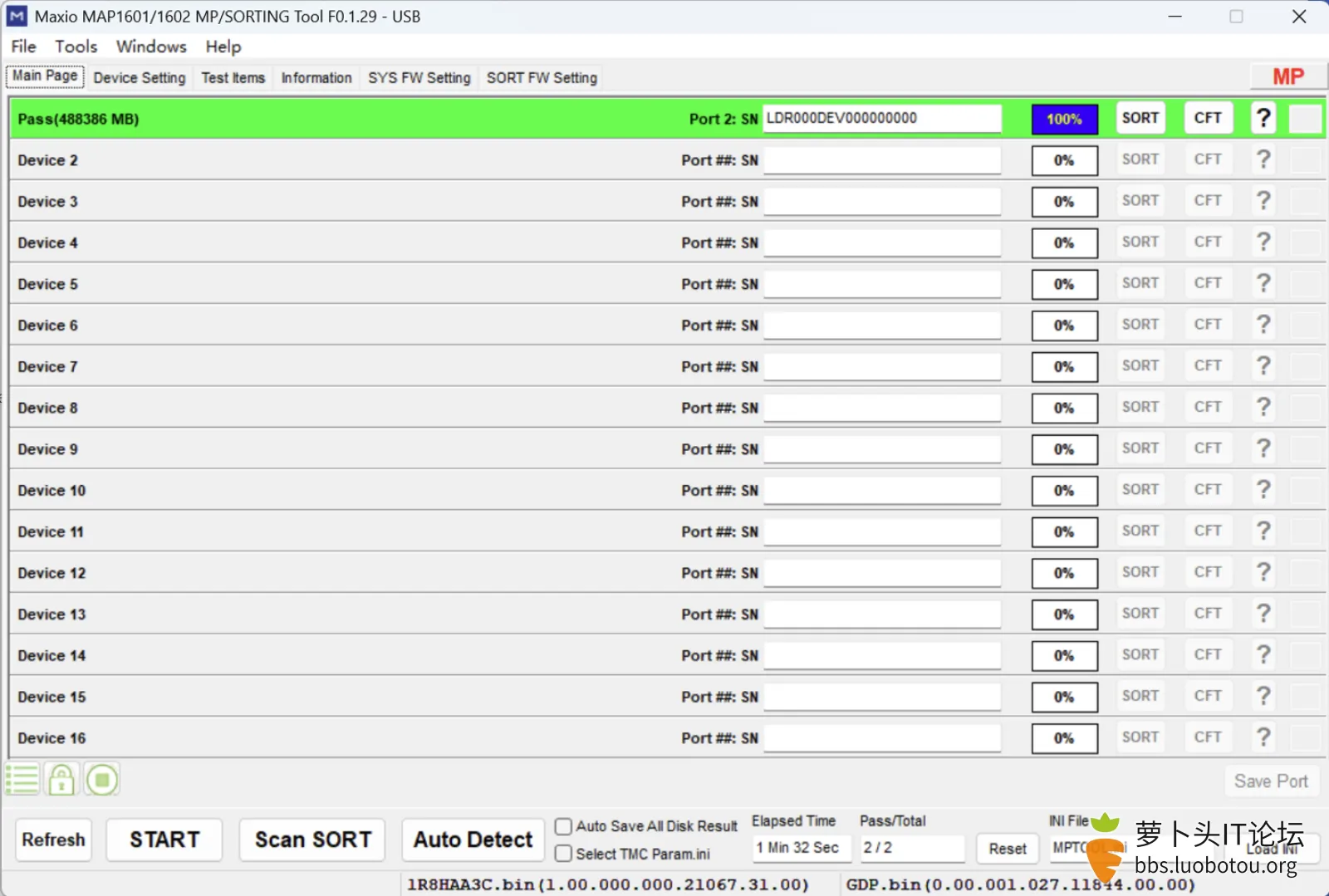The height and width of the screenshot is (896, 1329).
Task: Switch to the Test Items tab
Action: tap(233, 78)
